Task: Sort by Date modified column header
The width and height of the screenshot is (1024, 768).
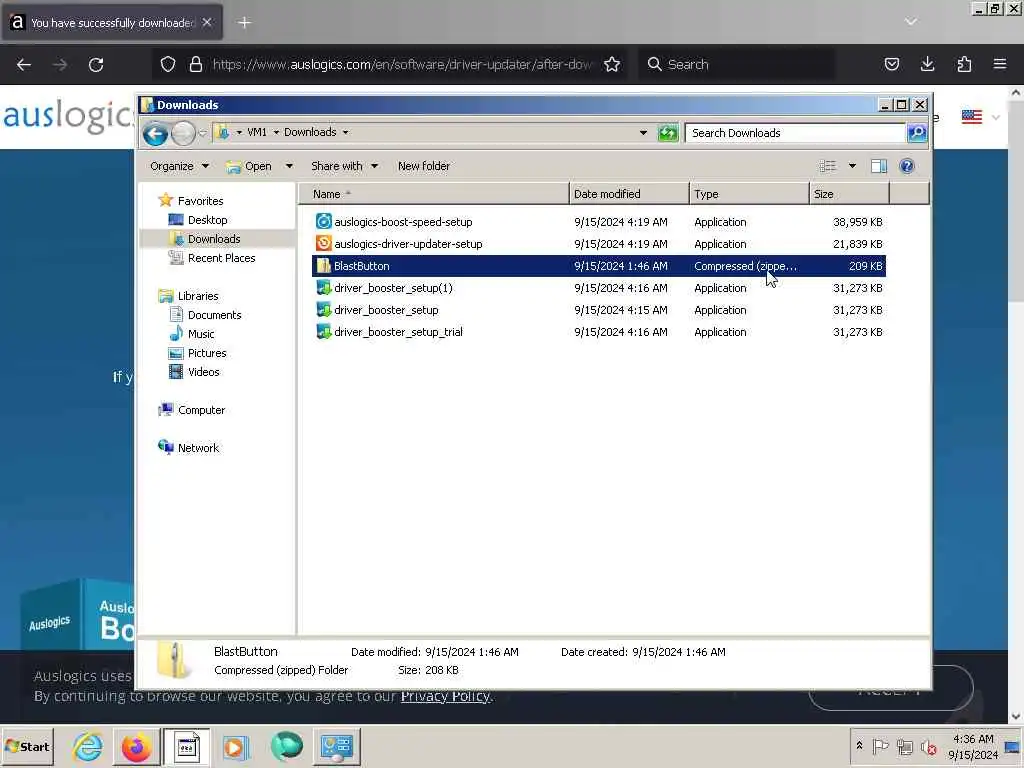Action: point(629,194)
